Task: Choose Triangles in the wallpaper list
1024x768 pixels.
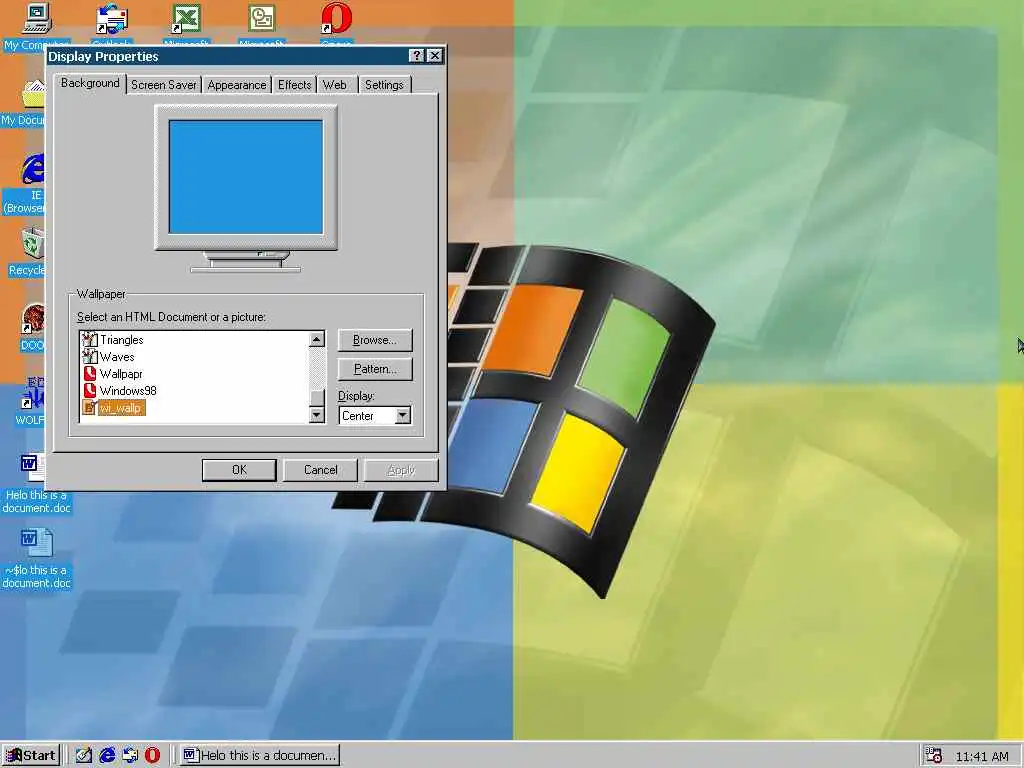Action: [x=121, y=340]
